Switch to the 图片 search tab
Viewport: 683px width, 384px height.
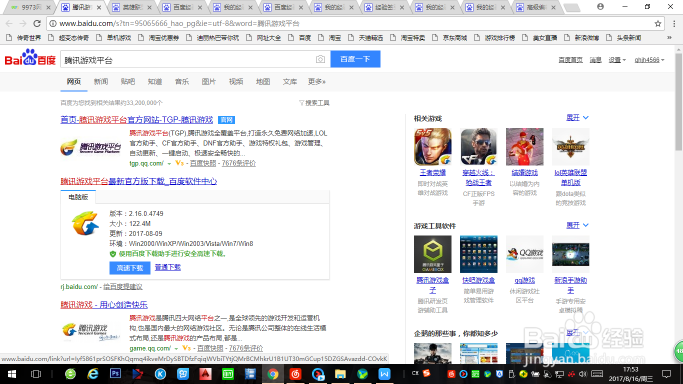pyautogui.click(x=209, y=81)
